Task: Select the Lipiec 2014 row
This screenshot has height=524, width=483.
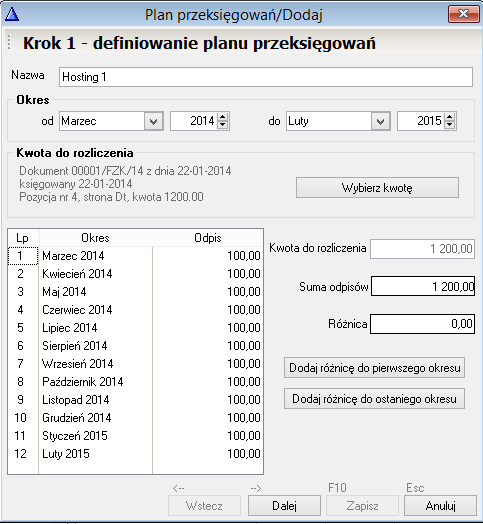Action: 135,328
